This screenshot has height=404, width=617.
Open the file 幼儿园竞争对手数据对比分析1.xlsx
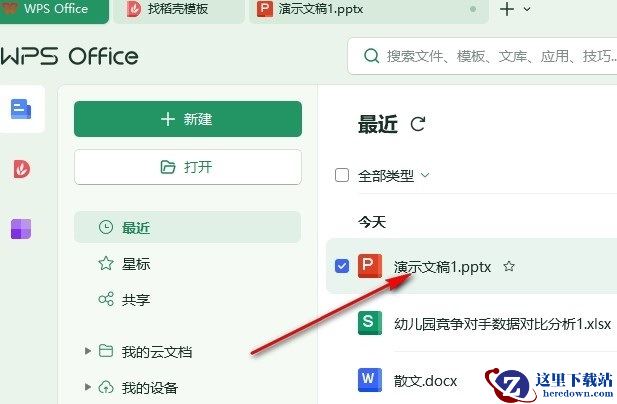pos(502,324)
